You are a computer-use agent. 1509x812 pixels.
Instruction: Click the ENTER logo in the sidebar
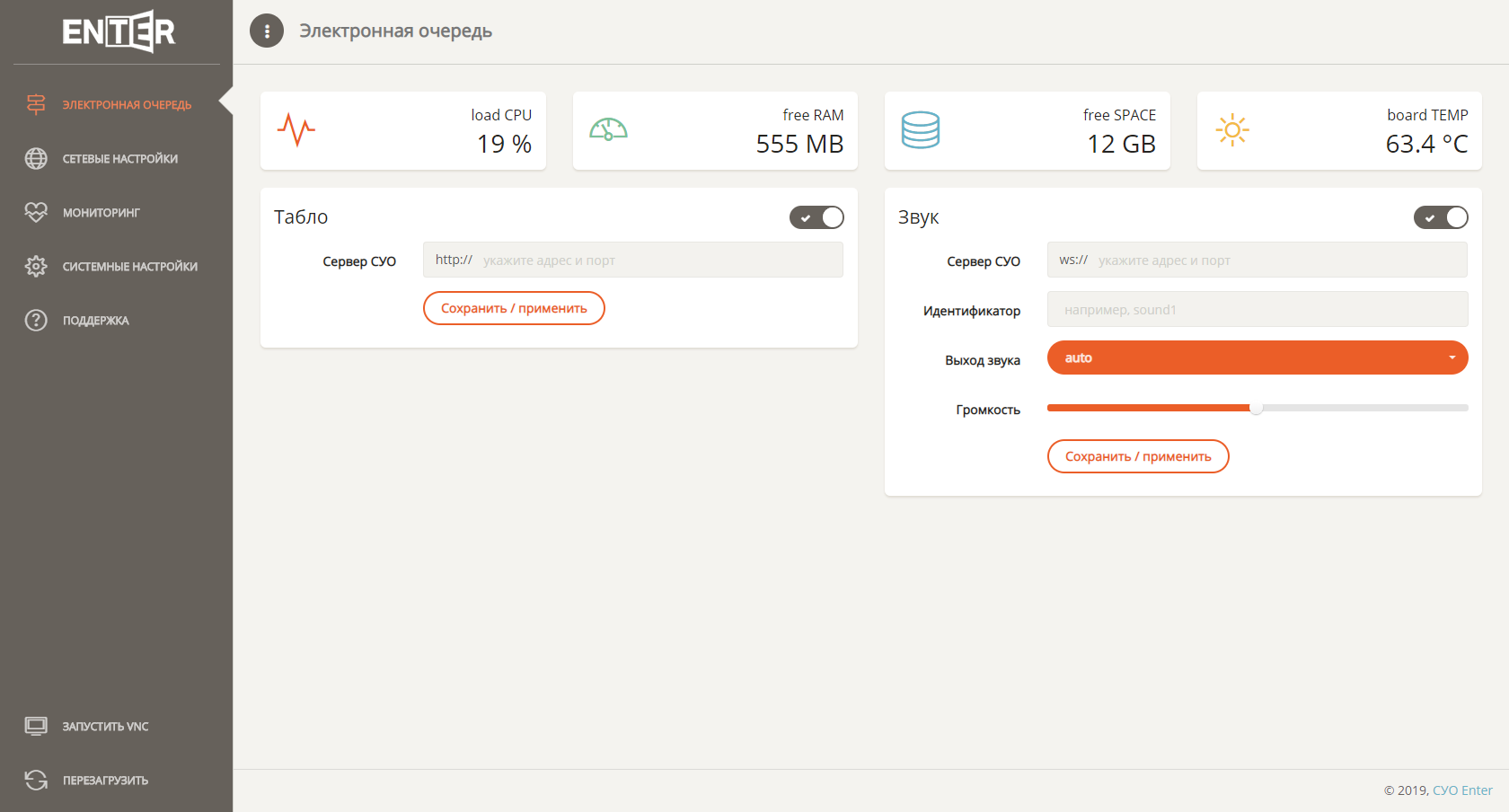click(x=118, y=31)
